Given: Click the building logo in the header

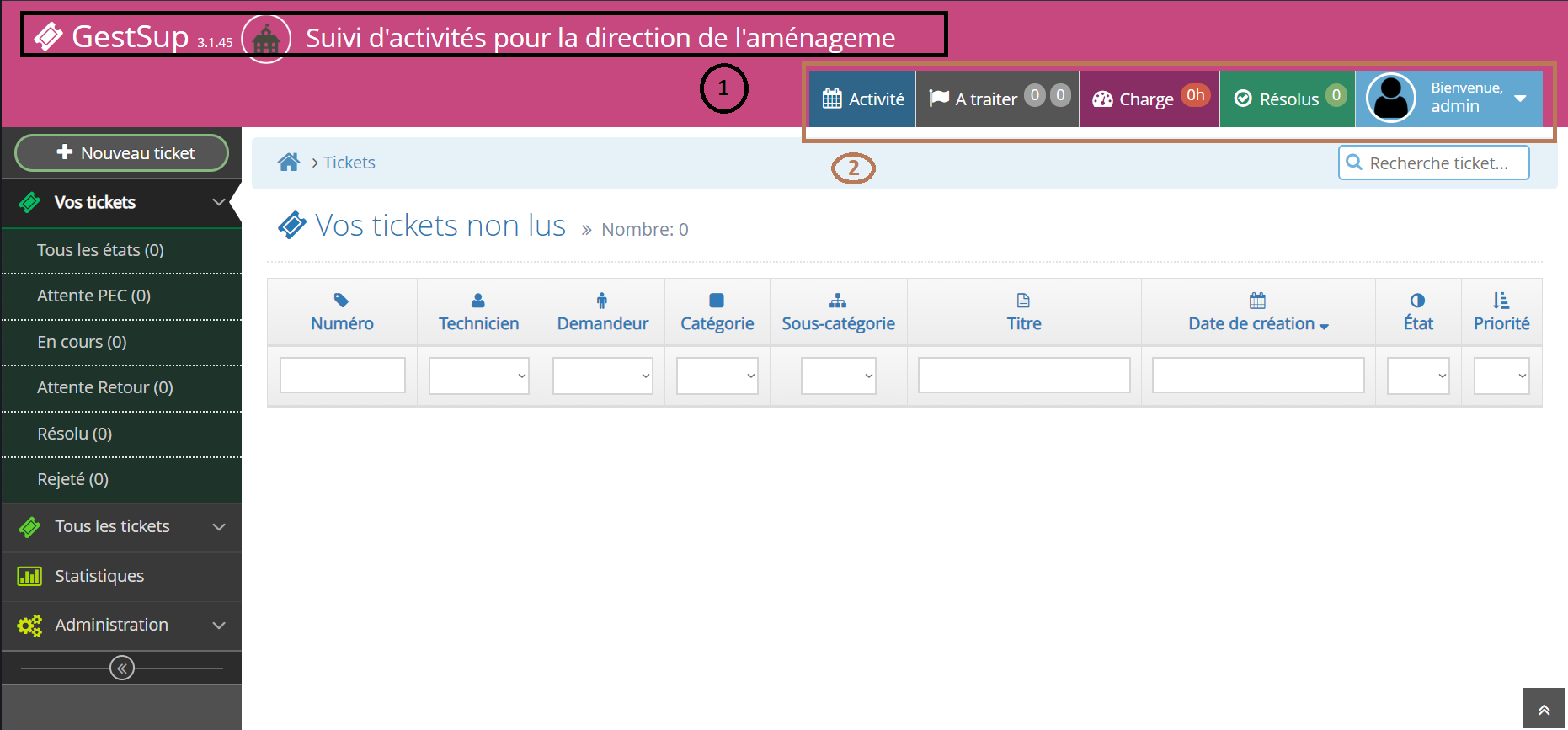Looking at the screenshot, I should [x=266, y=39].
